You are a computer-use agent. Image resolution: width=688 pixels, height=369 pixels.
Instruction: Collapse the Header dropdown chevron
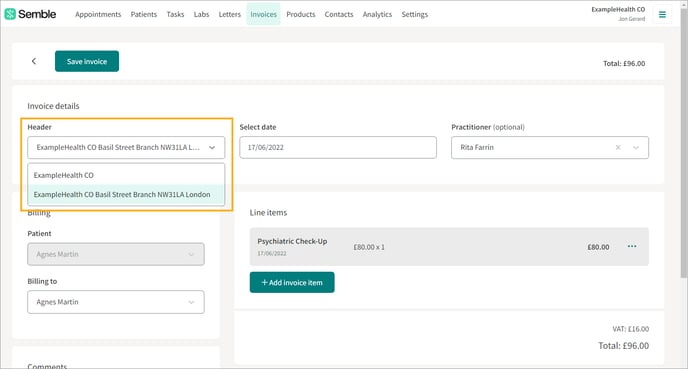tap(212, 147)
